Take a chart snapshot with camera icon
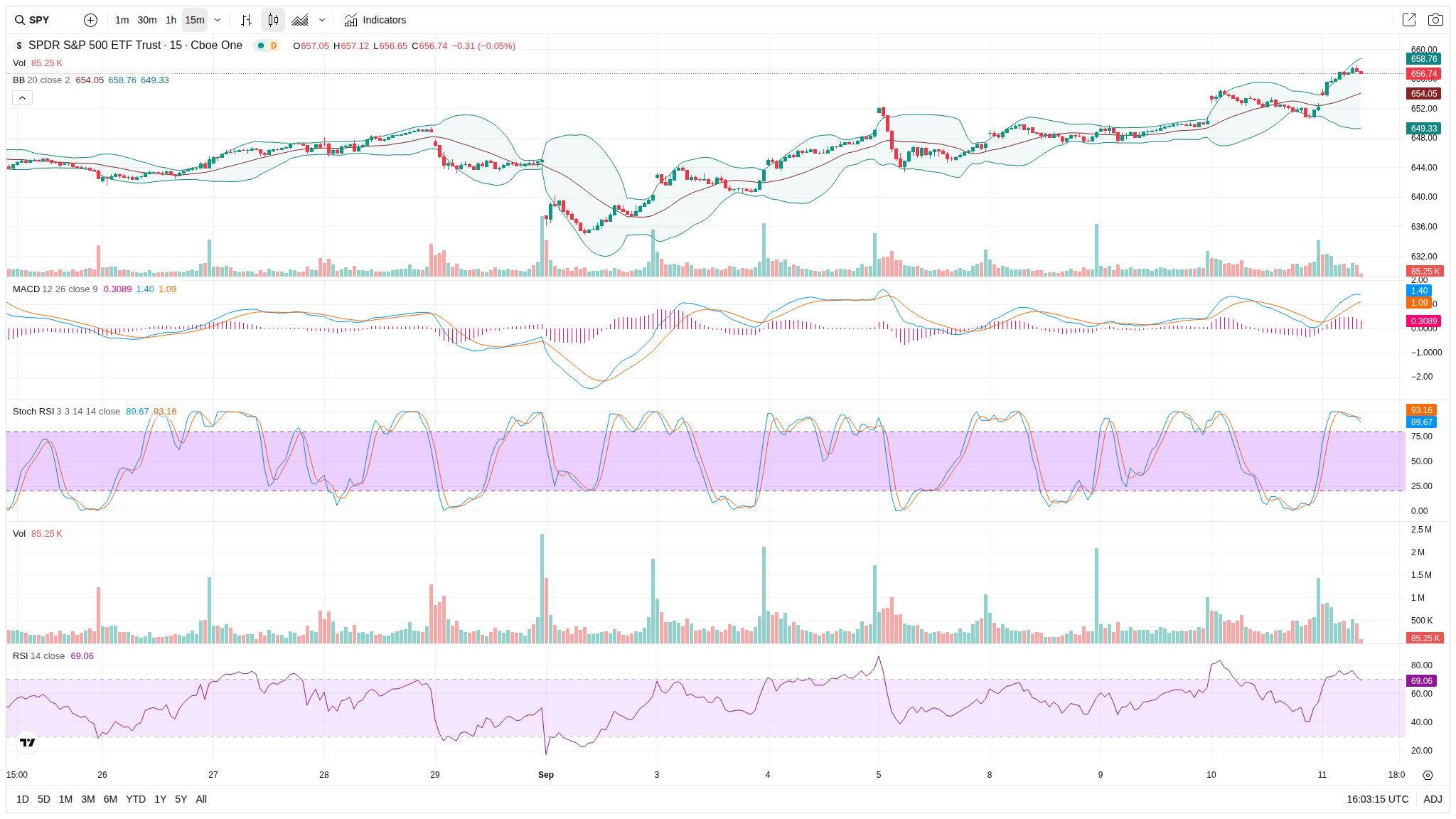 click(1435, 20)
